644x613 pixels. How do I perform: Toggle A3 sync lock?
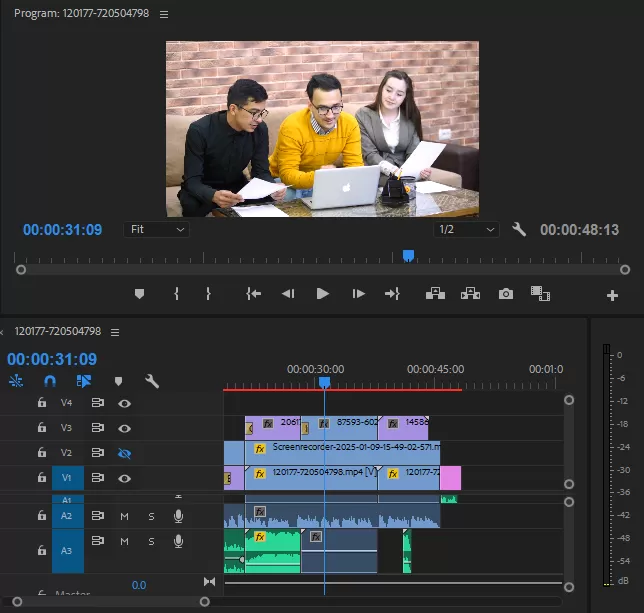click(97, 541)
